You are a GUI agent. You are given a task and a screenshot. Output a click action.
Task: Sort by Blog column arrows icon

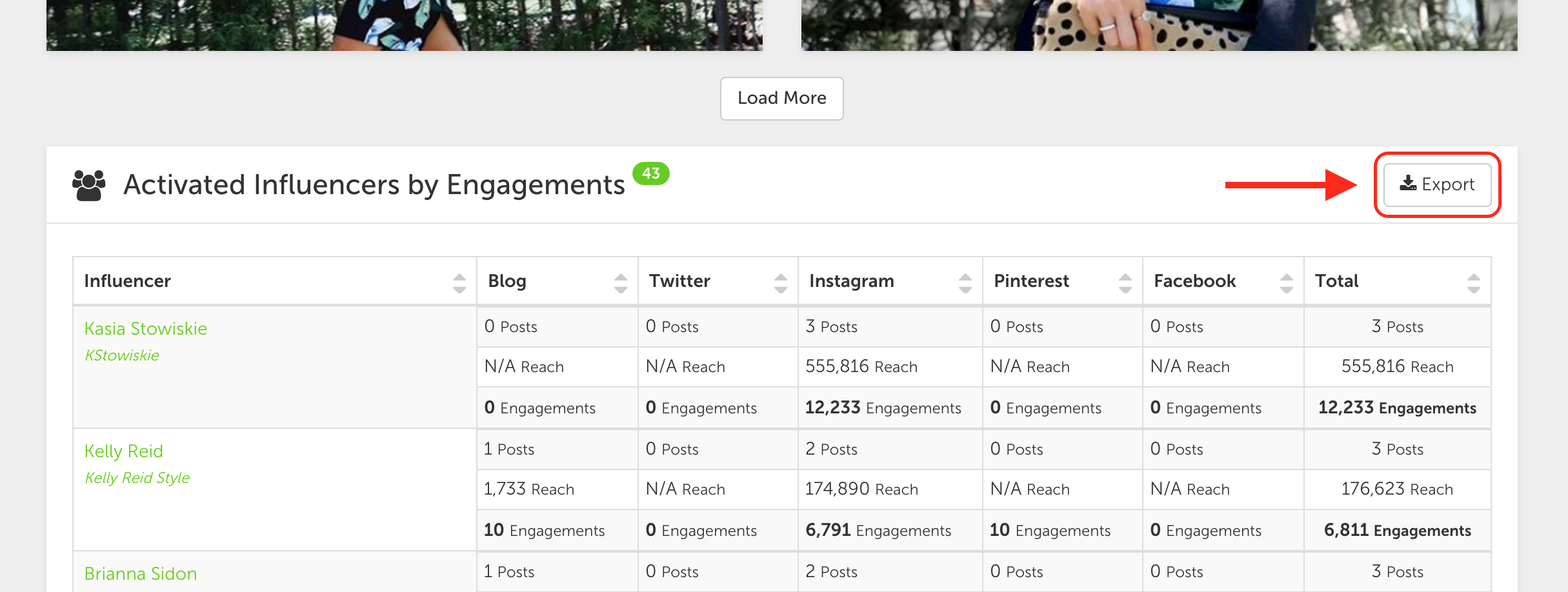tap(621, 282)
